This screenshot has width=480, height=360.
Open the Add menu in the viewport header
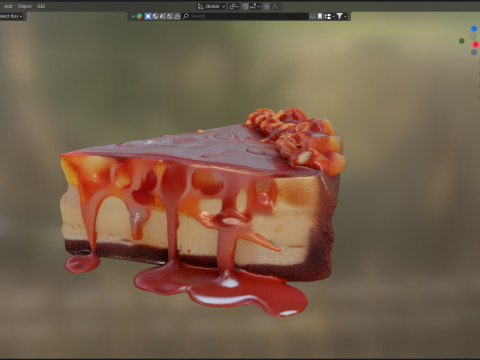pos(8,6)
